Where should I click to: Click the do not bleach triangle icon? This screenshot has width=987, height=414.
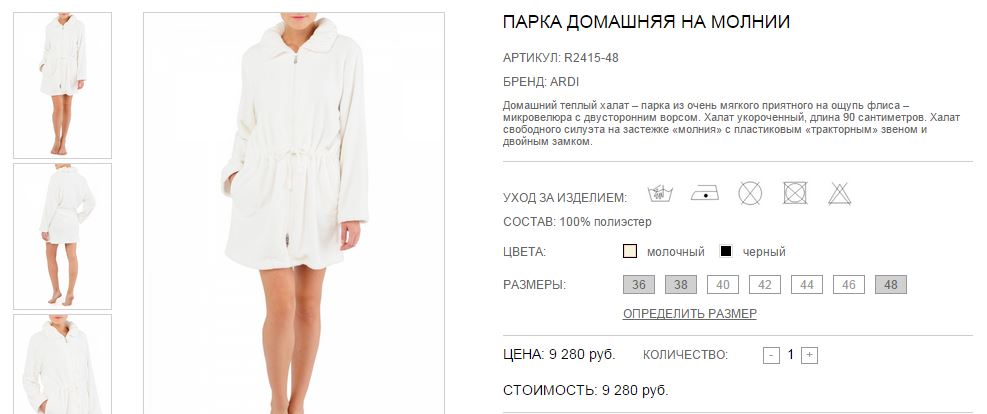coord(840,193)
